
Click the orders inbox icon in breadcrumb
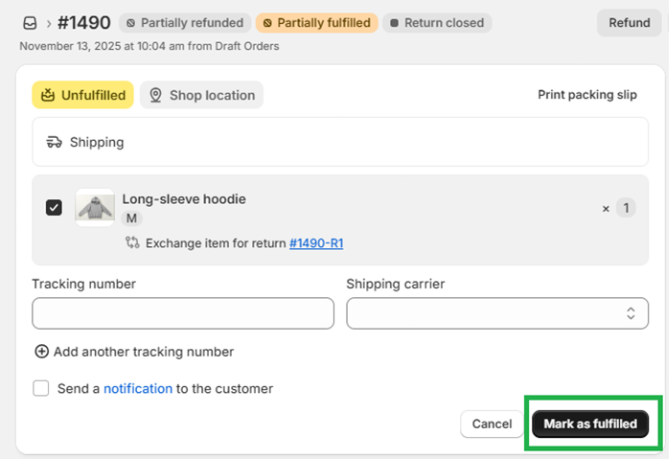(29, 23)
